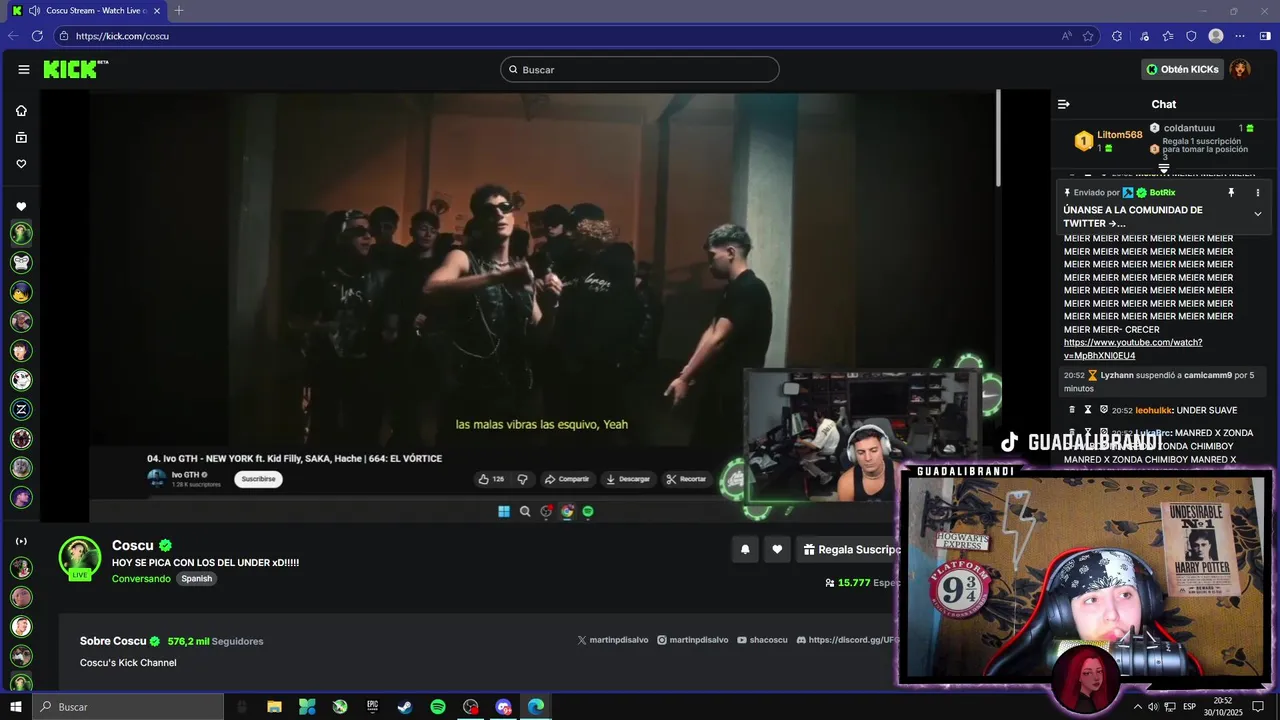This screenshot has width=1280, height=720.
Task: Open Edge settings and more menu
Action: pyautogui.click(x=1241, y=36)
